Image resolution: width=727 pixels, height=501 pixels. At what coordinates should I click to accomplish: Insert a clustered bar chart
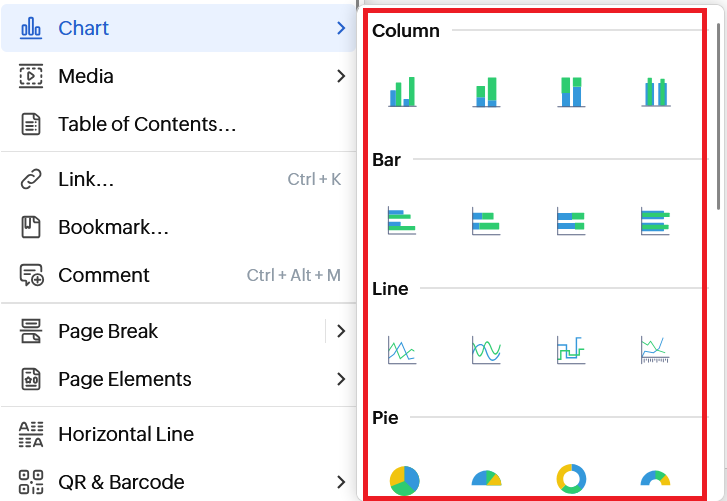point(402,221)
